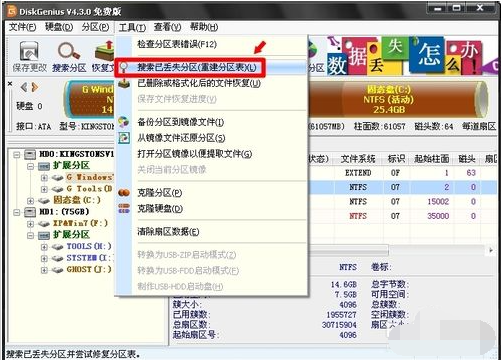This screenshot has height=360, width=501.
Task: Expand the G Tools partition node
Action: click(x=44, y=189)
